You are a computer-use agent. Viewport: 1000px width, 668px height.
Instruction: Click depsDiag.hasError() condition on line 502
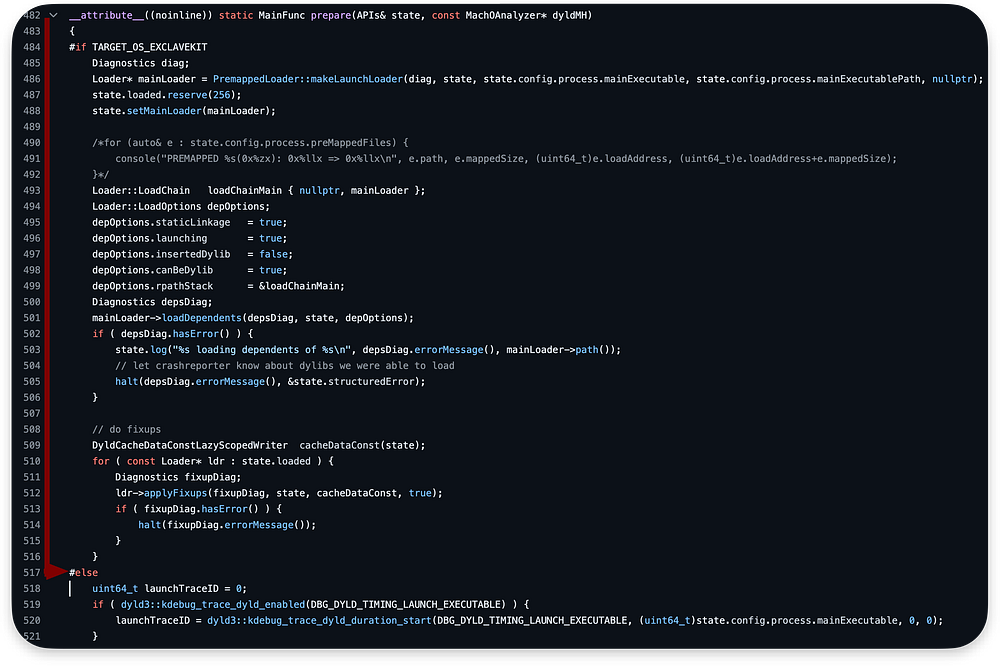tap(175, 334)
